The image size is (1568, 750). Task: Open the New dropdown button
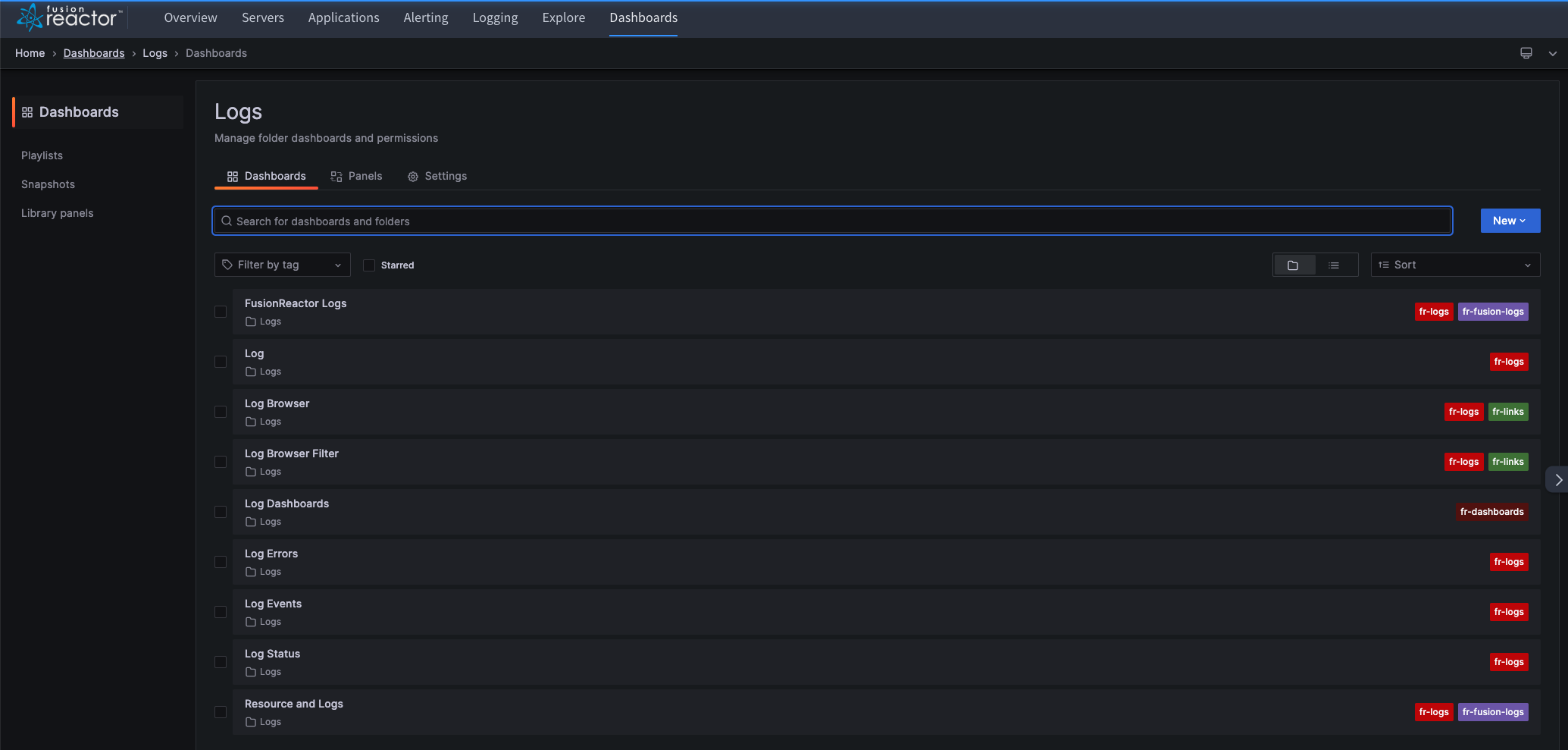[1510, 221]
